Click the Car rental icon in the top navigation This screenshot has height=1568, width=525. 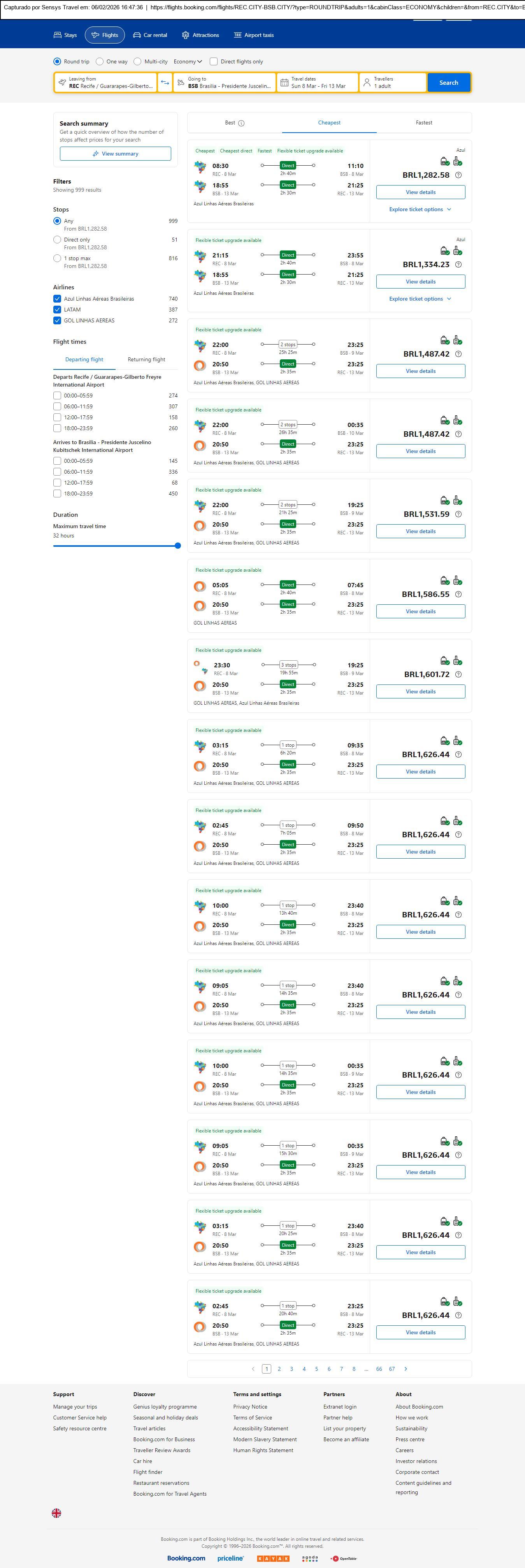pos(137,35)
